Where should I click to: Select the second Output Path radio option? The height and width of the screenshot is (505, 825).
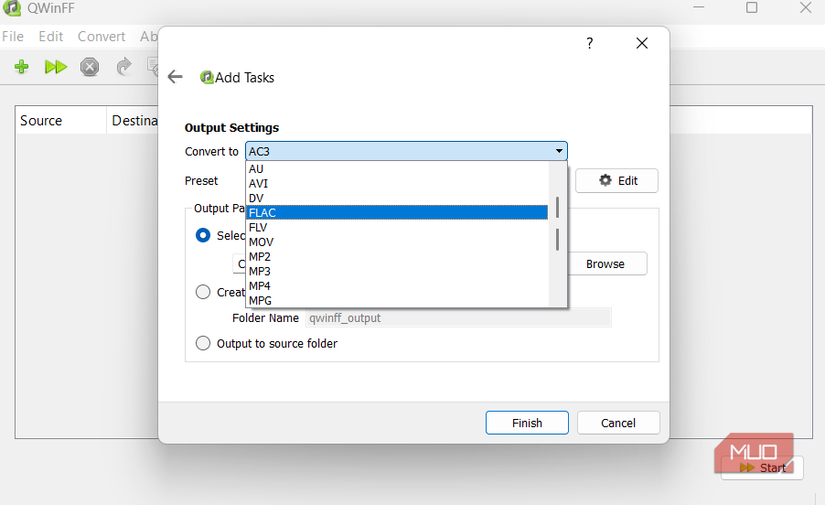pos(204,292)
